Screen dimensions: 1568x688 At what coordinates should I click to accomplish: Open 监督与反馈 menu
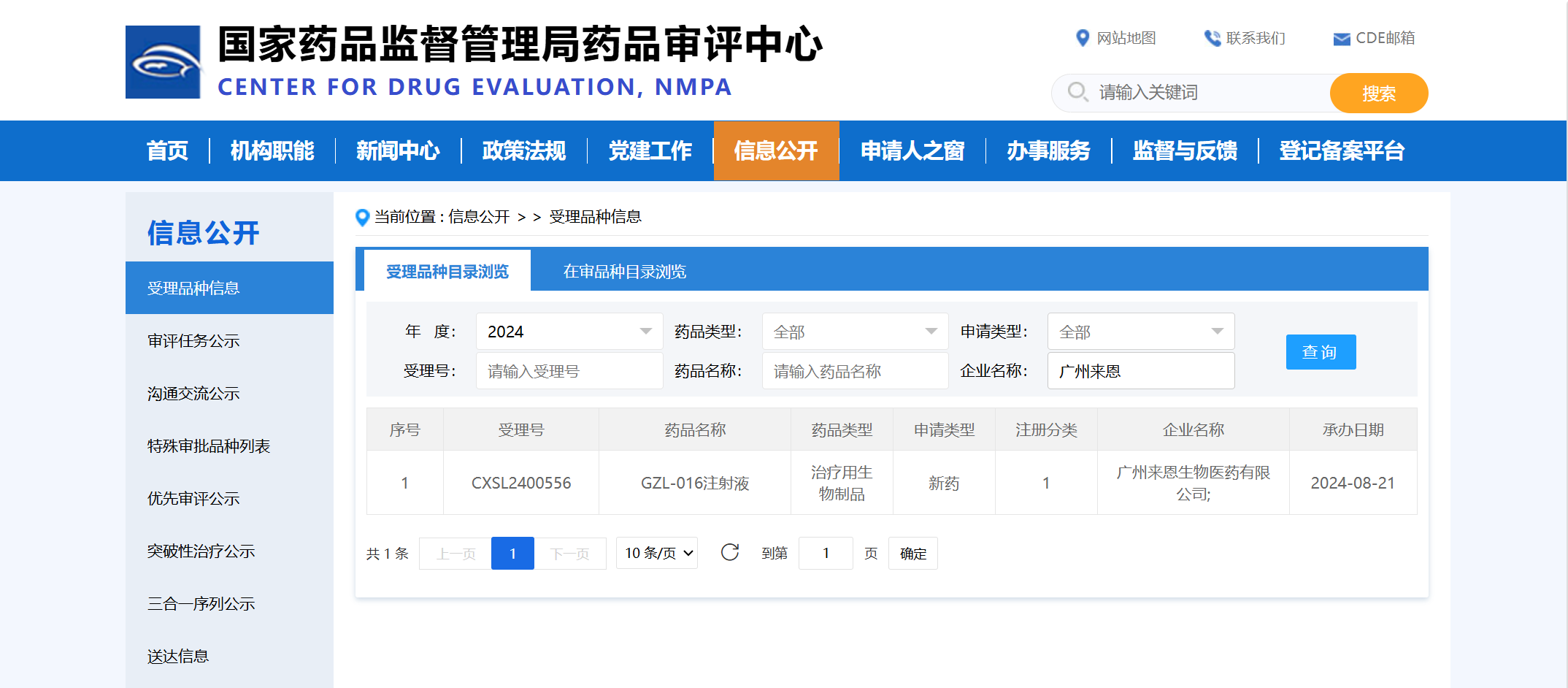point(1185,150)
